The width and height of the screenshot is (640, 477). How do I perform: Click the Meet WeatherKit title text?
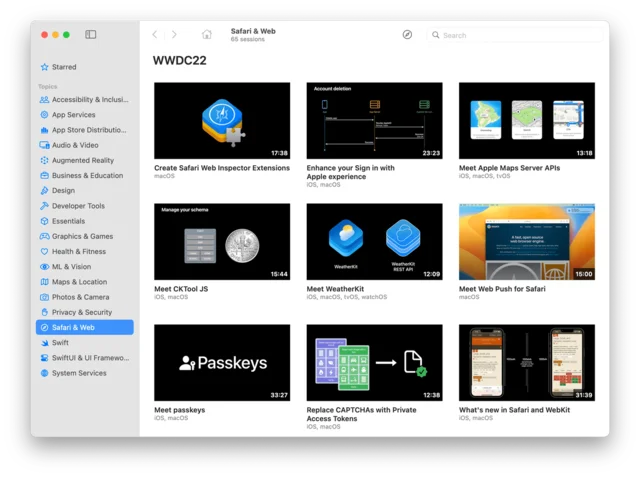(x=335, y=289)
